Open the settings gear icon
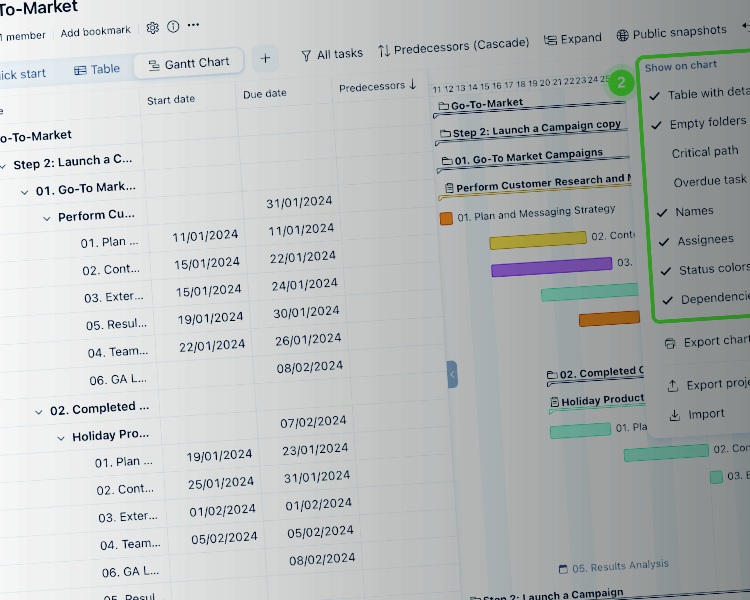The image size is (750, 600). tap(153, 28)
